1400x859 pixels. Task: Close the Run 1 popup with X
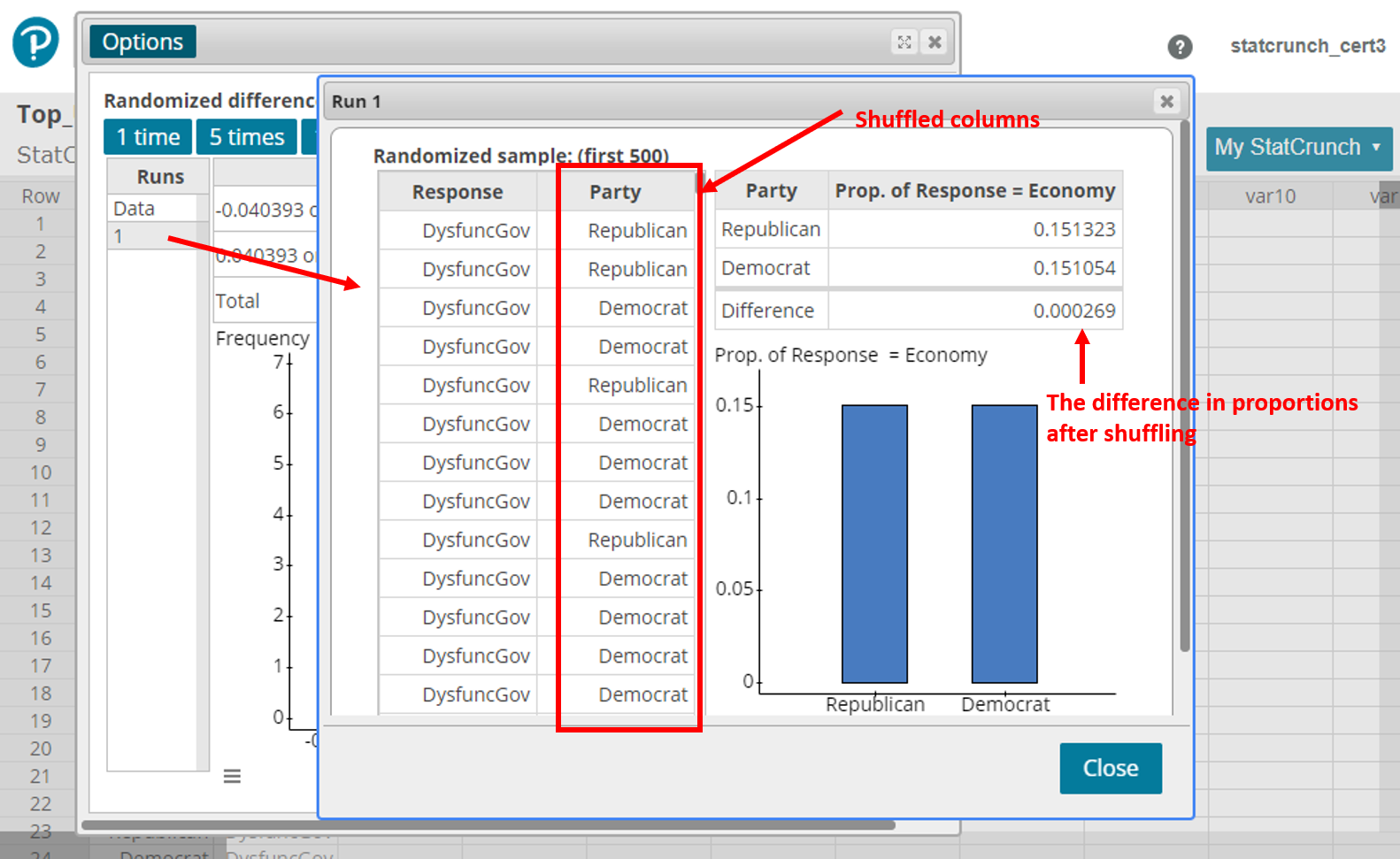(x=1166, y=102)
